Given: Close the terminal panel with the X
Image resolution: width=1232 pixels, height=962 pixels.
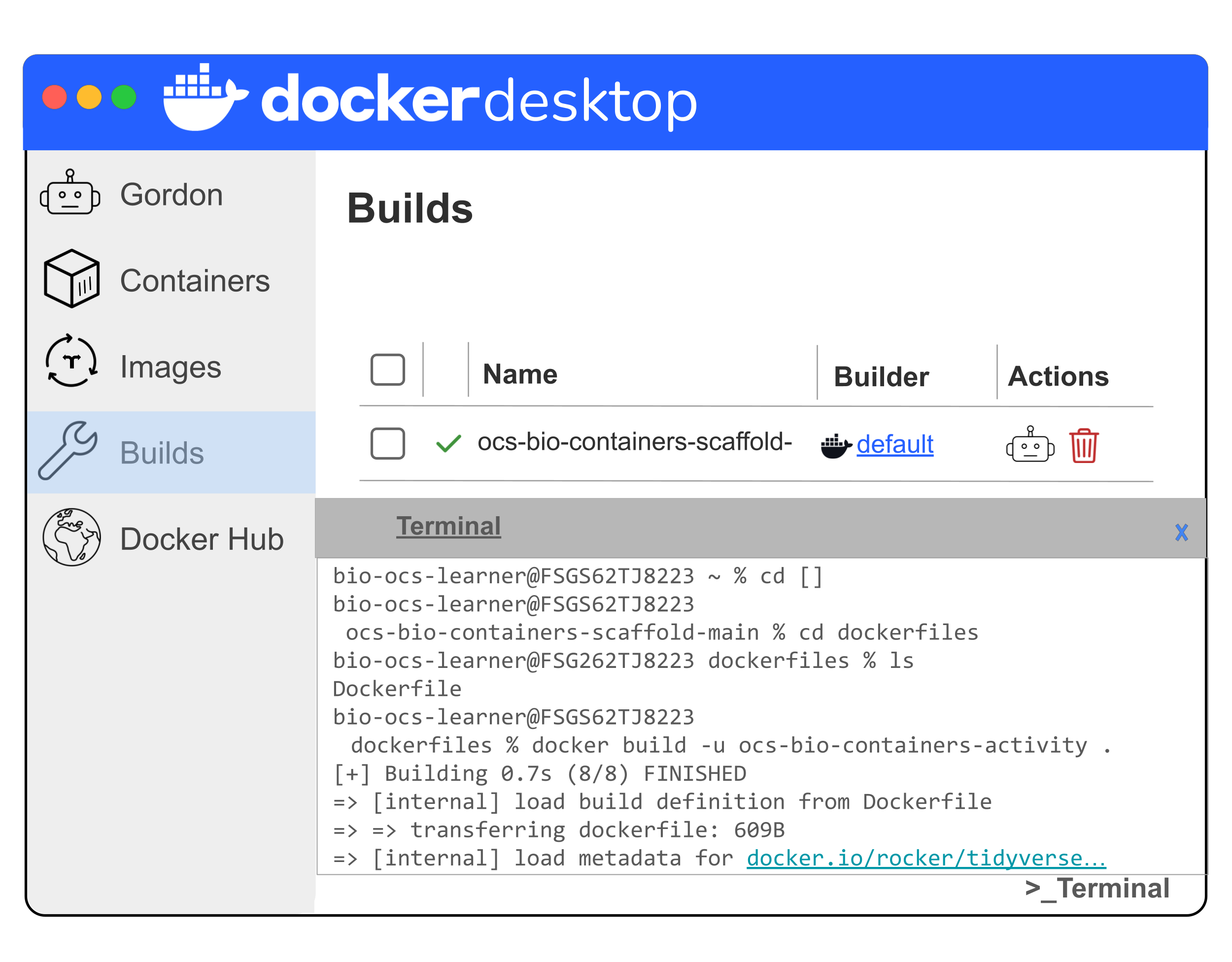Looking at the screenshot, I should [x=1181, y=532].
